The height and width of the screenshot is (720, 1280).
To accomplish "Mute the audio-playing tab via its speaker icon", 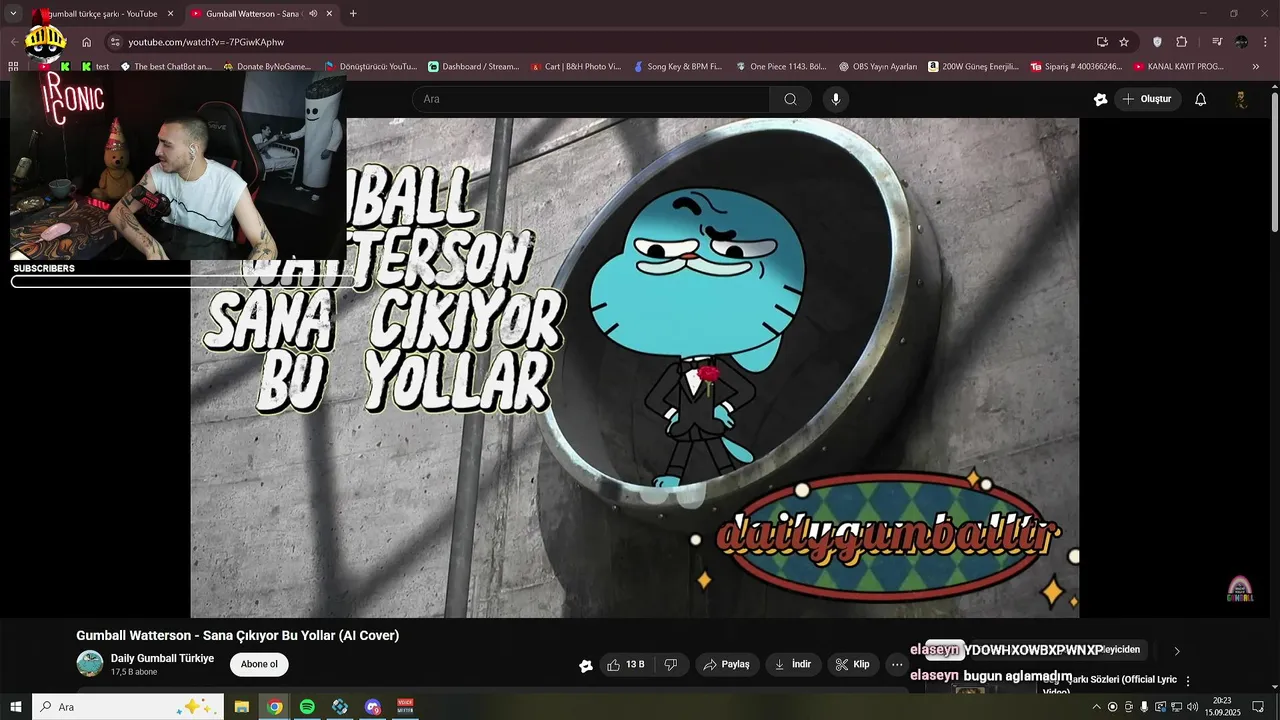I will click(x=313, y=14).
